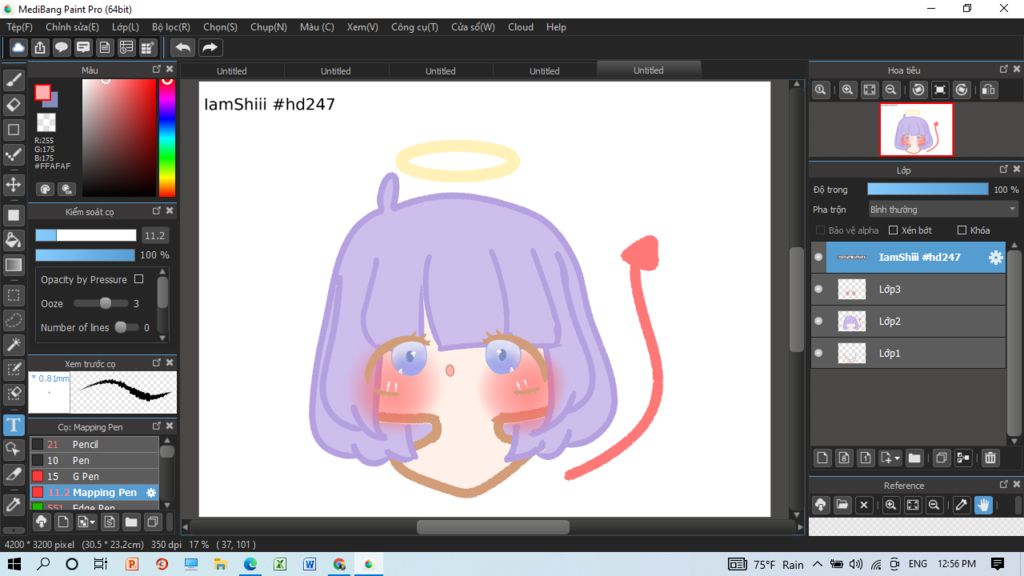Click the transparent color swatch
Viewport: 1024px width, 576px height.
tap(46, 122)
